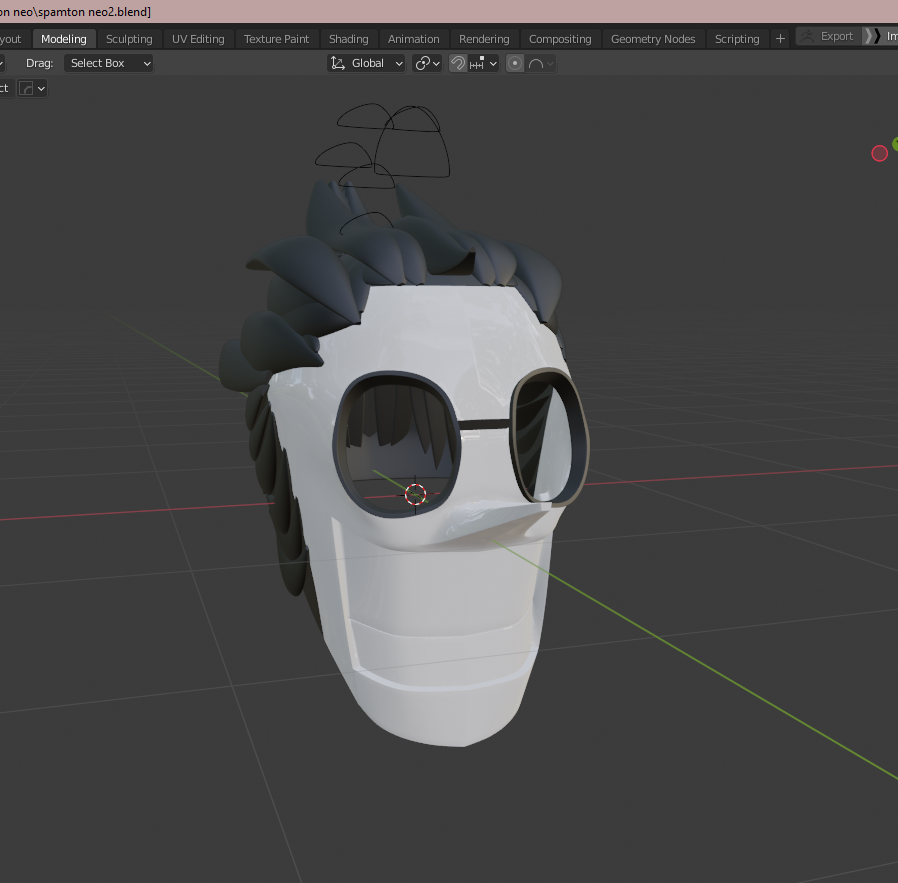Viewport: 898px width, 883px height.
Task: Add a new workspace with plus icon
Action: point(780,39)
